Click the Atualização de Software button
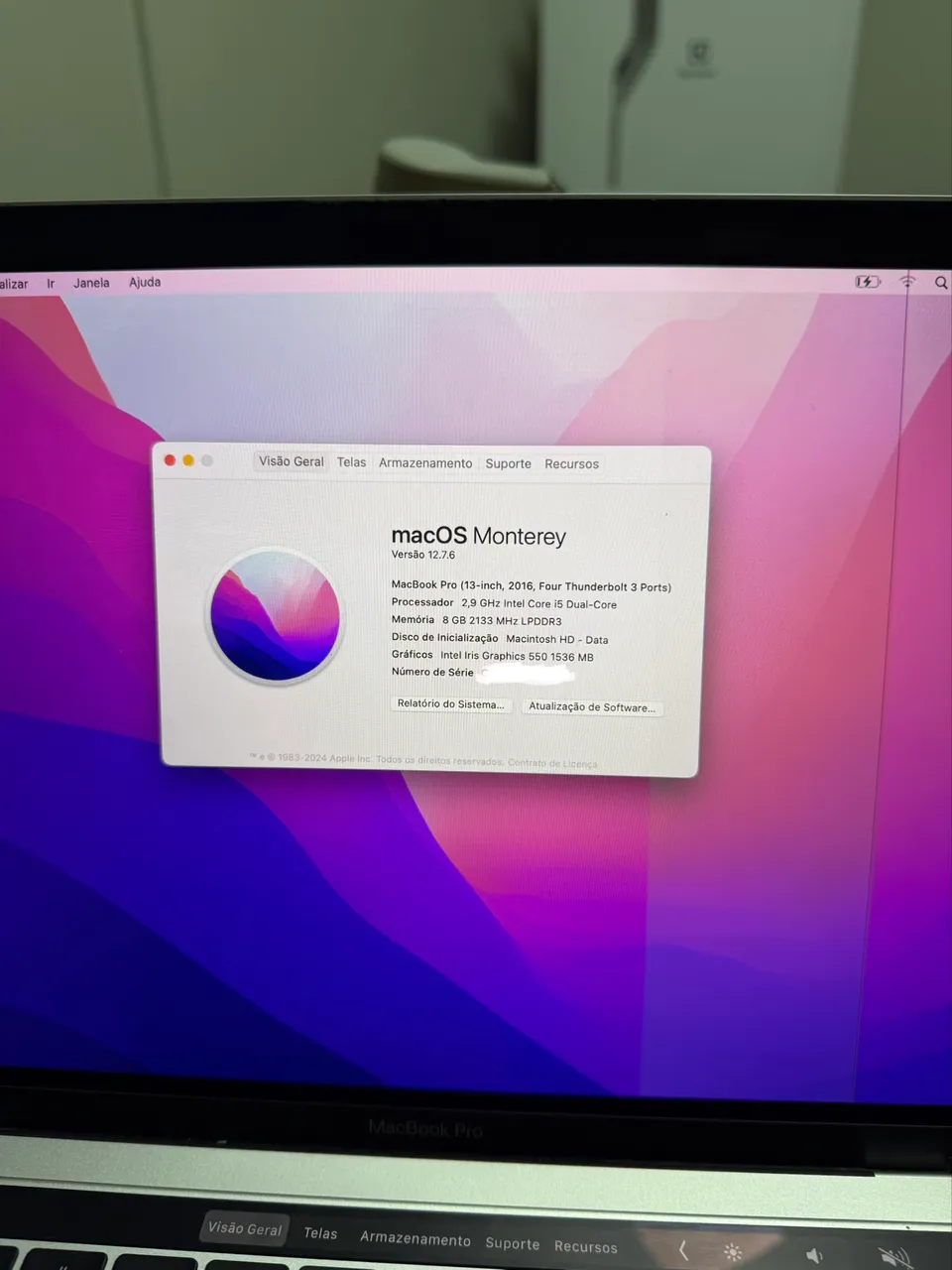This screenshot has width=952, height=1270. click(592, 706)
